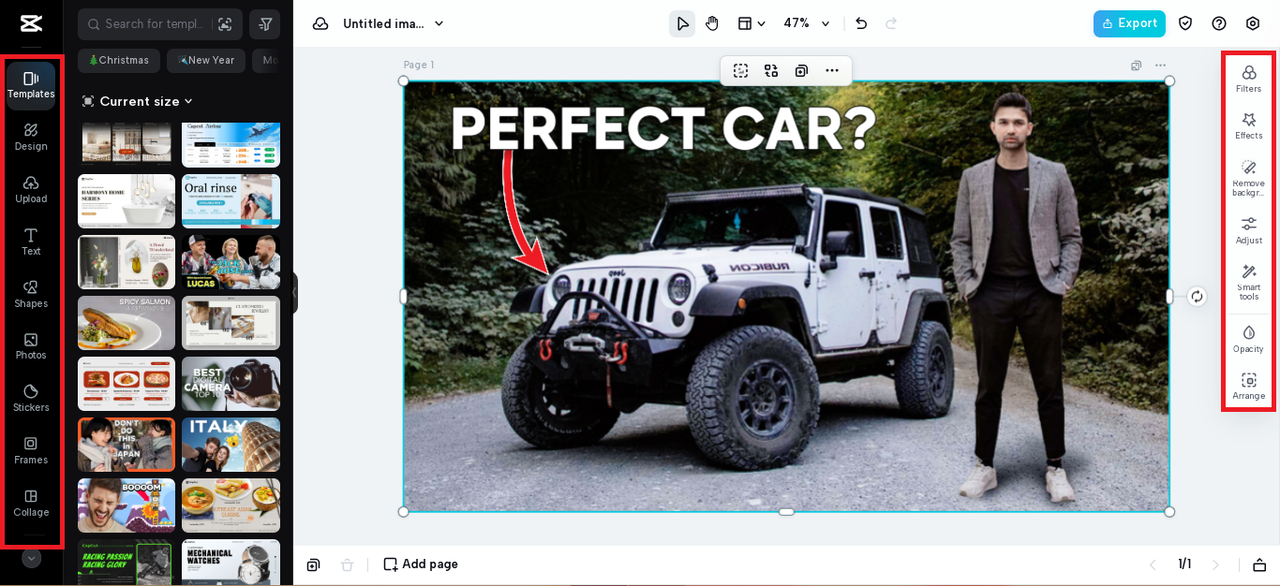Open the Text panel
The width and height of the screenshot is (1280, 586).
pos(31,241)
